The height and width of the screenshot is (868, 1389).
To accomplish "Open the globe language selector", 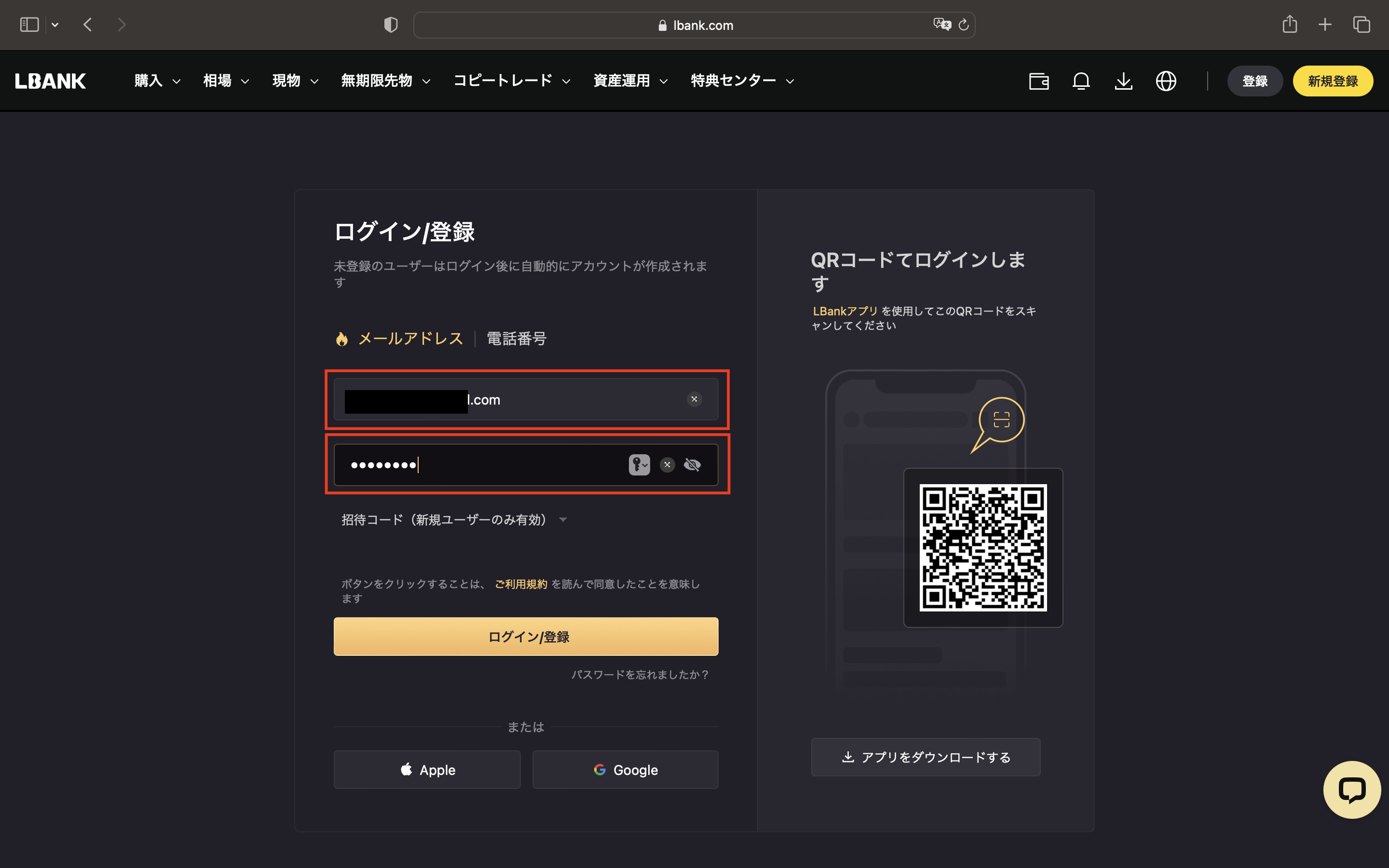I will coord(1166,81).
